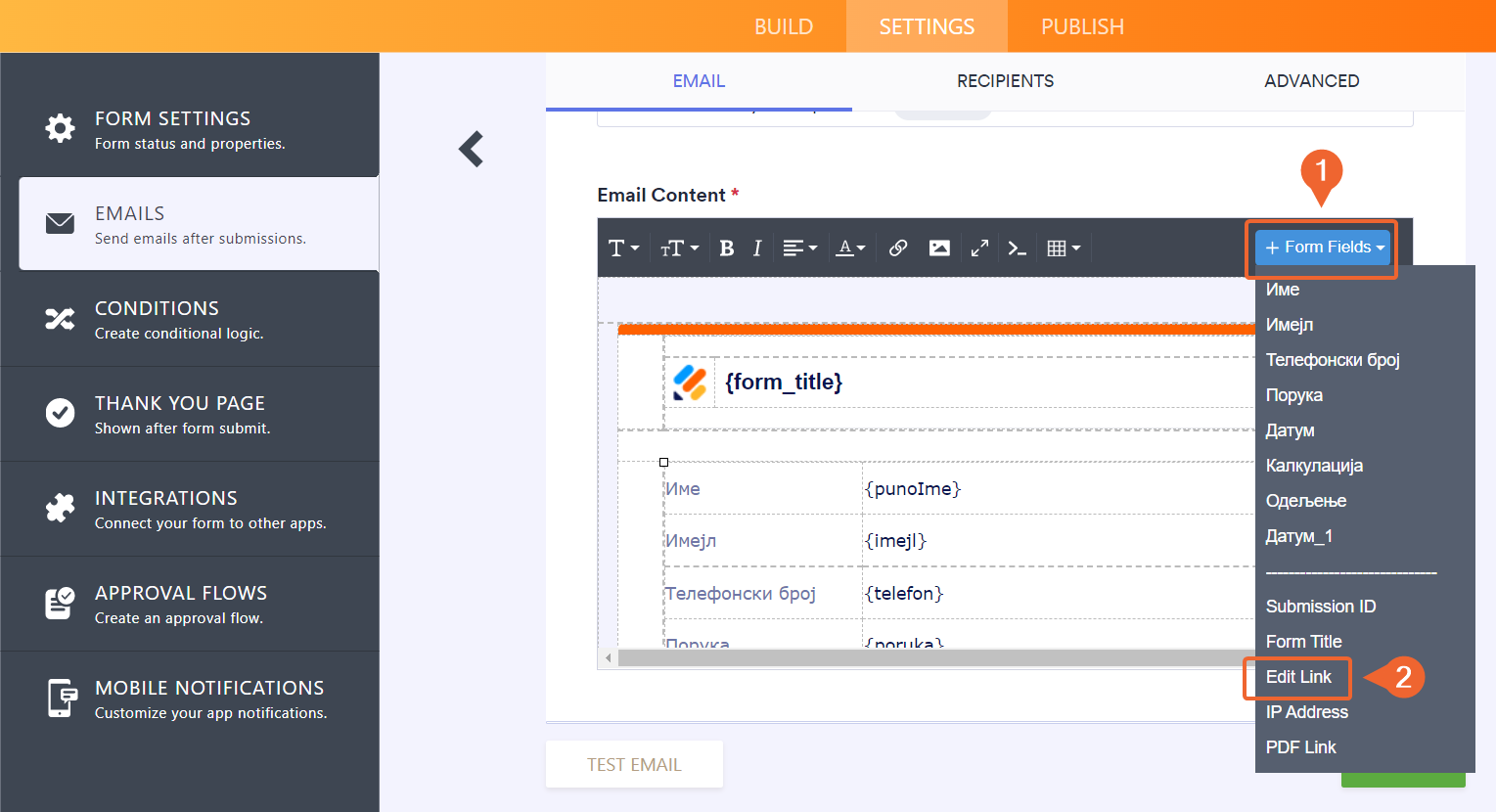Insert Edit Link from dropdown
This screenshot has height=812, width=1496.
[x=1365, y=677]
